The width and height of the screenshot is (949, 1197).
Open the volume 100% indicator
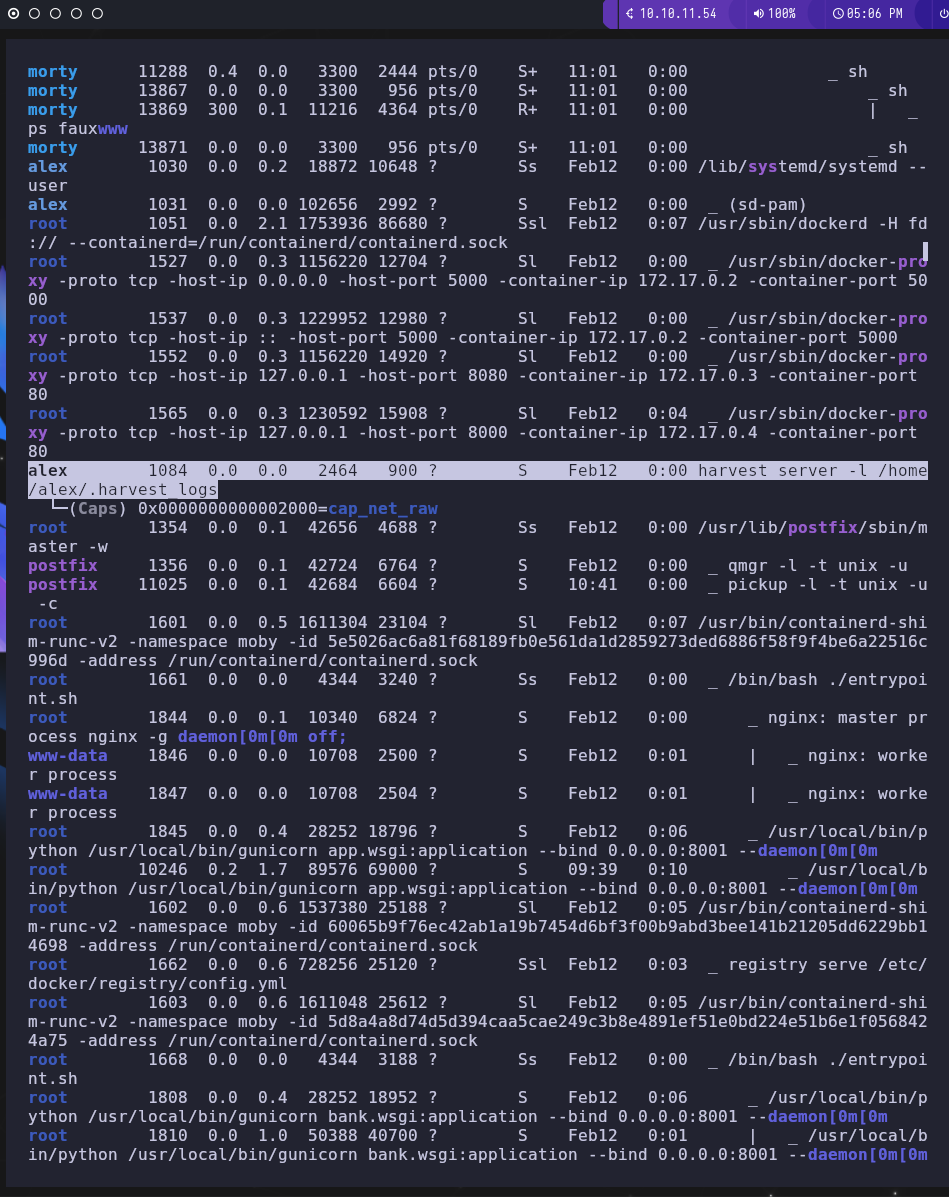[x=774, y=14]
